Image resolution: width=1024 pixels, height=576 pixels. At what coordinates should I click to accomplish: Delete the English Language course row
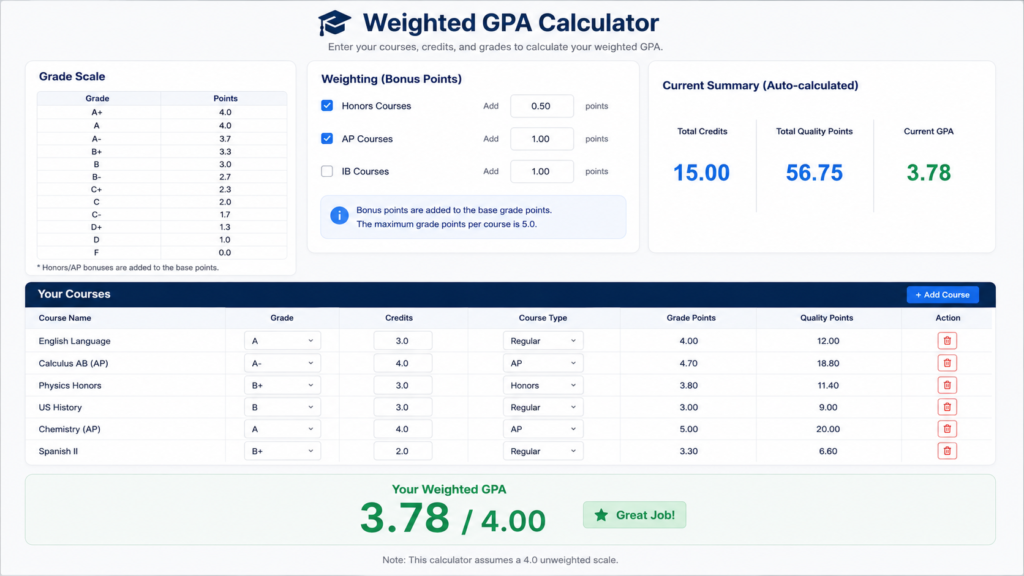tap(947, 341)
